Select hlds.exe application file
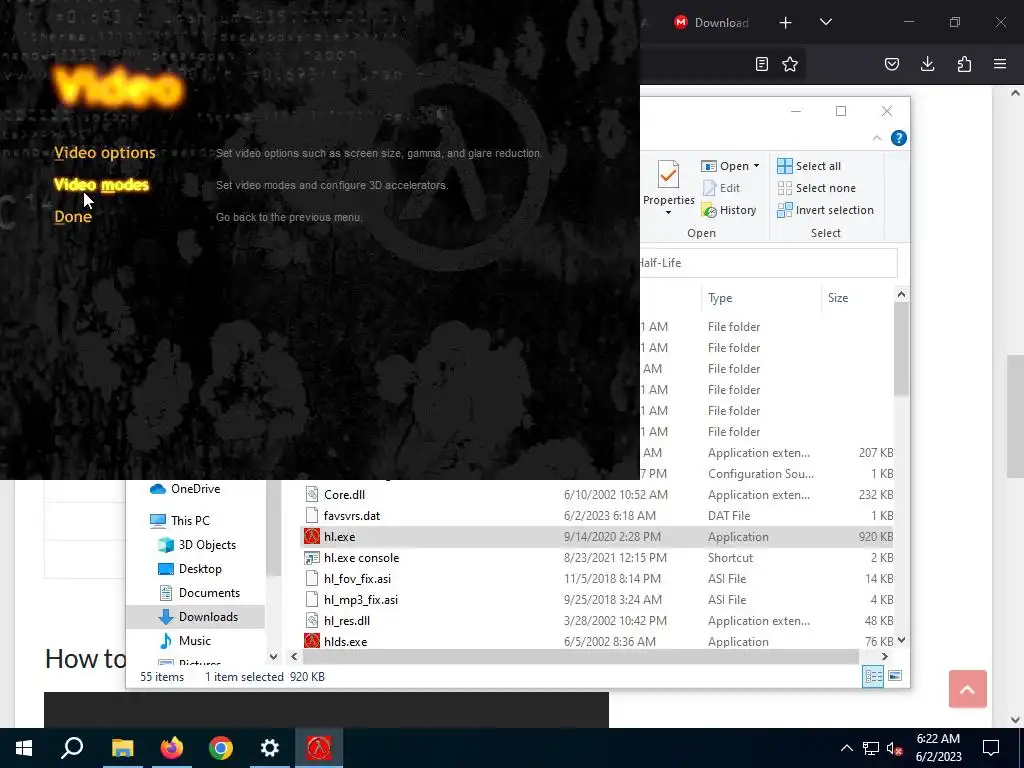The image size is (1024, 768). pyautogui.click(x=597, y=641)
